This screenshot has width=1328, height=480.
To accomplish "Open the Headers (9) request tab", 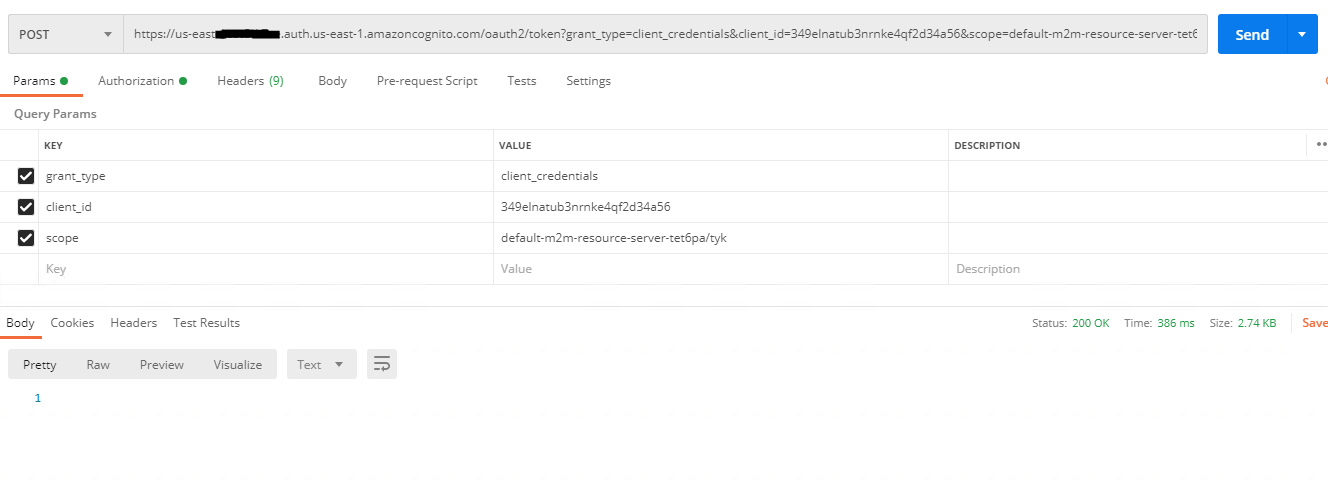I will point(250,81).
